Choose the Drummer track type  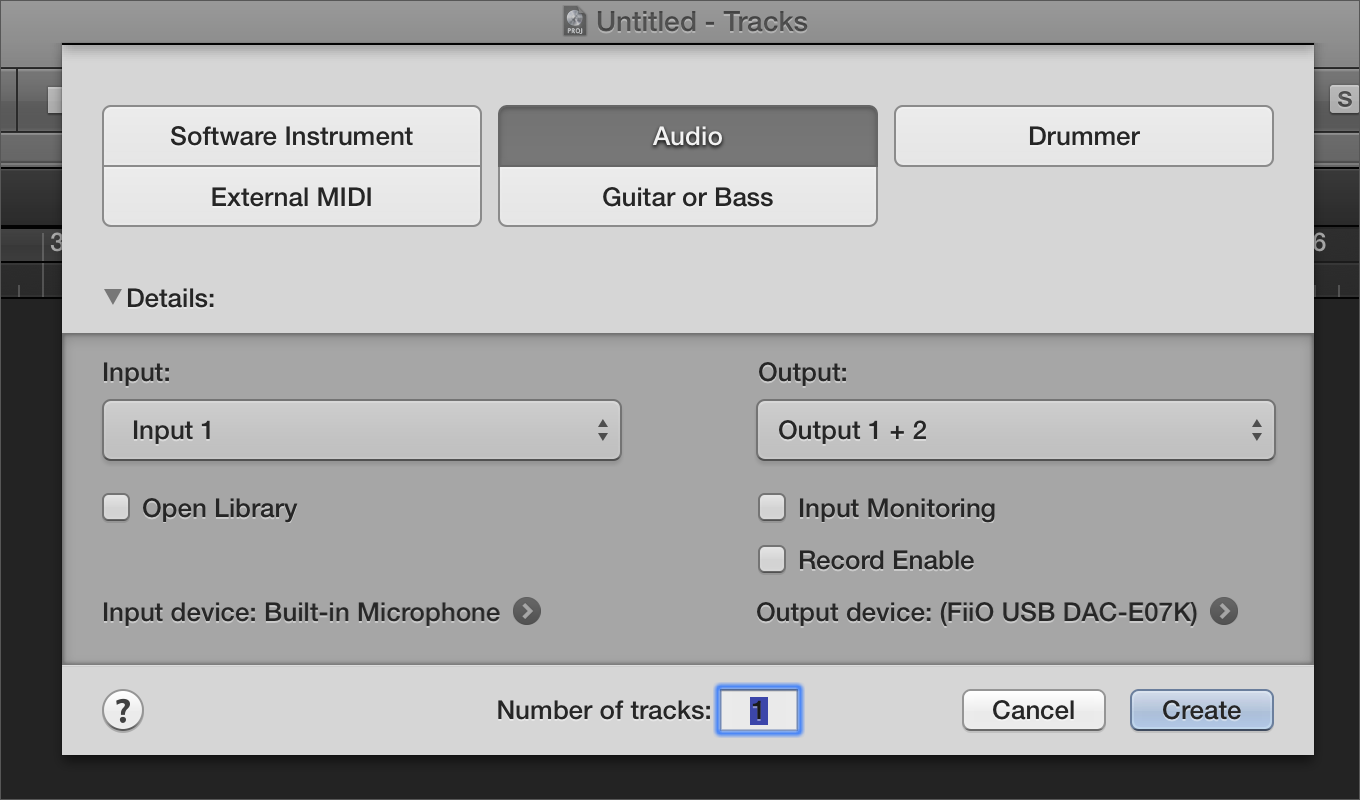click(1083, 136)
